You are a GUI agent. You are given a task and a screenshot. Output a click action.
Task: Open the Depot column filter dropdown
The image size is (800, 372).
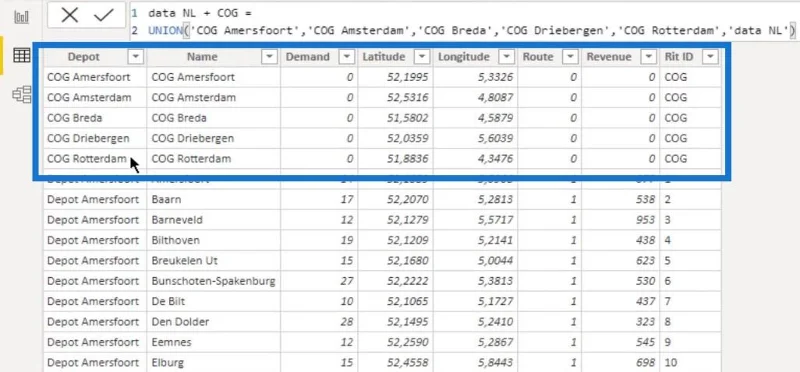135,57
